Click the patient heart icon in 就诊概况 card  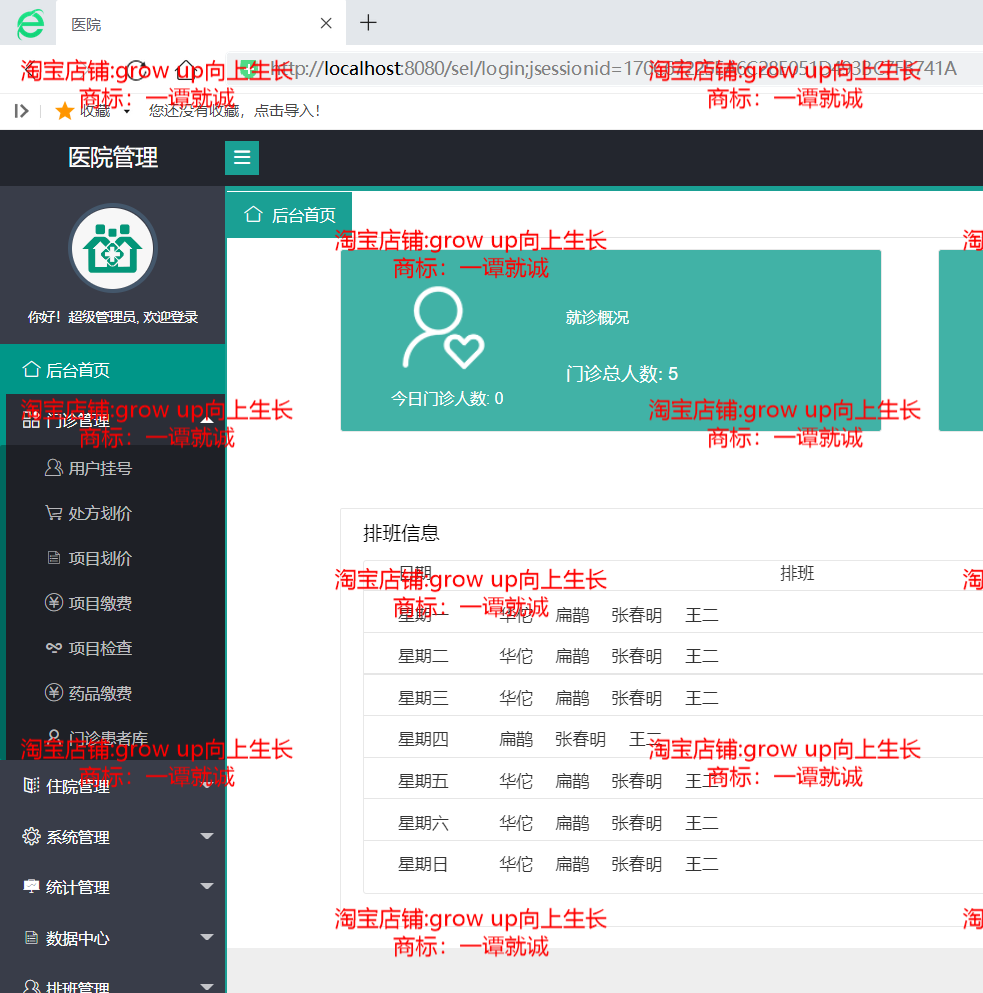click(x=443, y=328)
